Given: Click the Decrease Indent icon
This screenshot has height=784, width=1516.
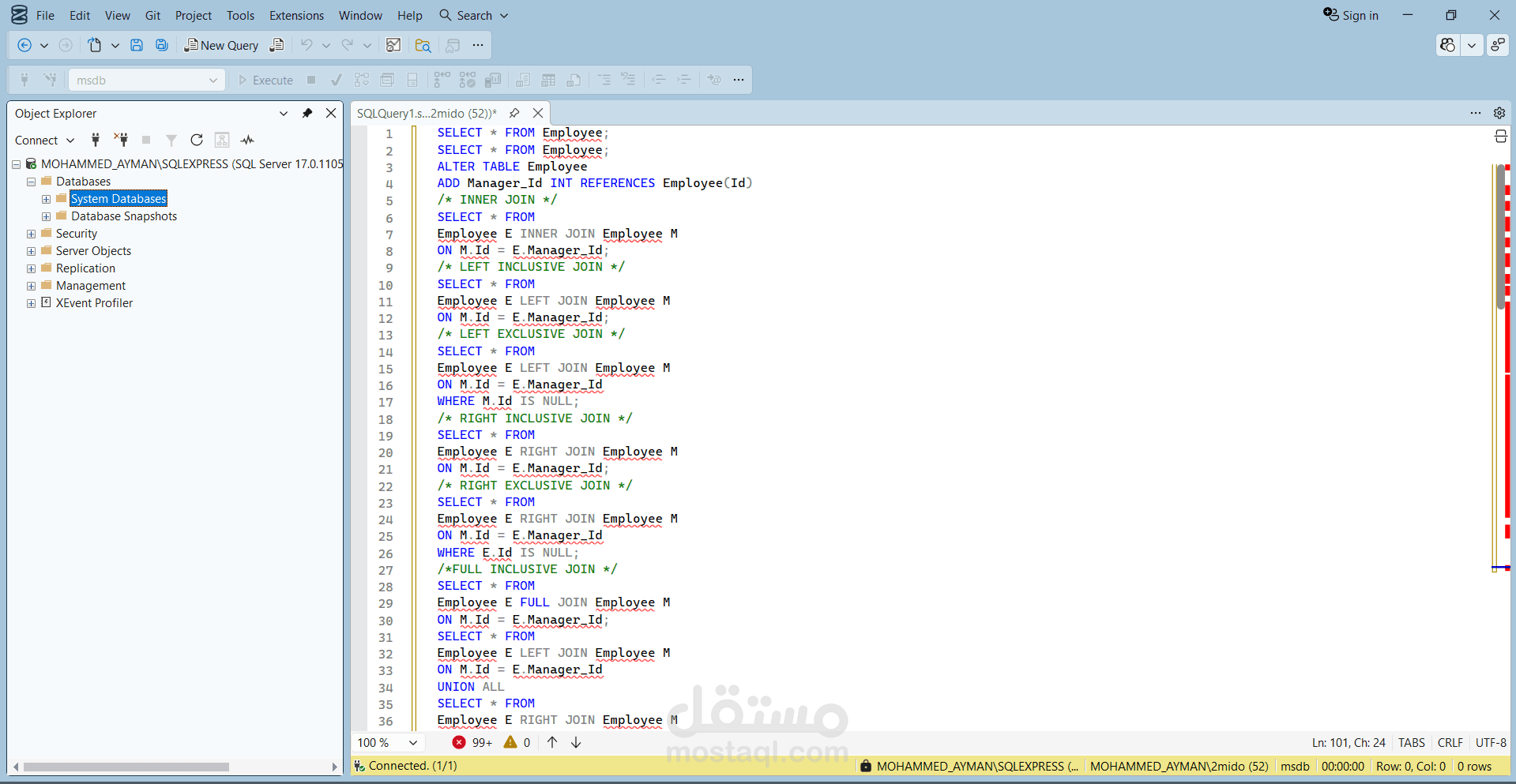Looking at the screenshot, I should point(659,80).
